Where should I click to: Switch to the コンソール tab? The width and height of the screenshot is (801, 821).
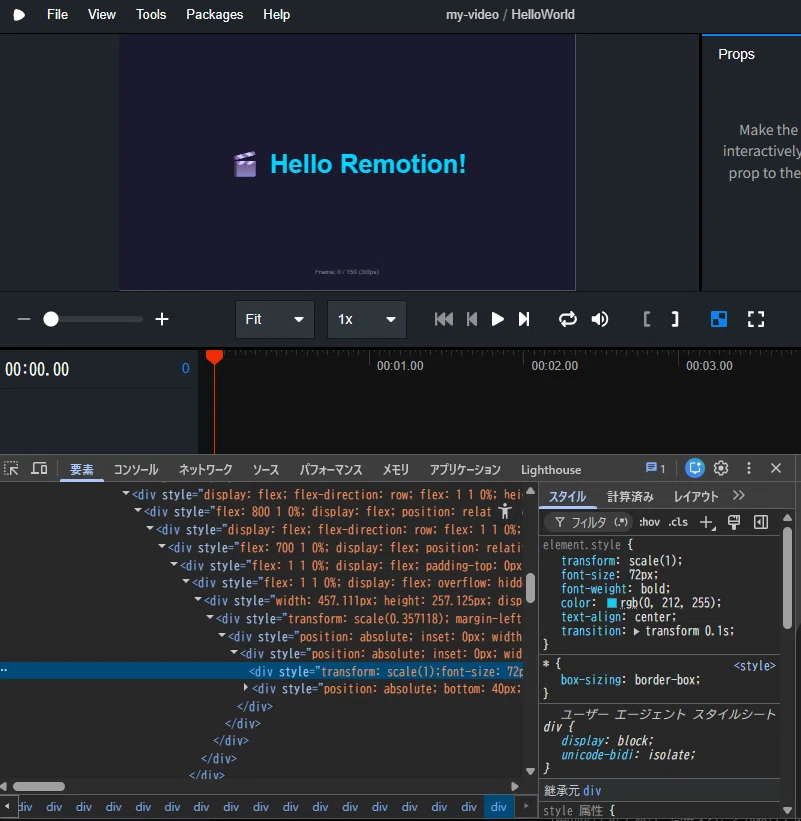136,470
